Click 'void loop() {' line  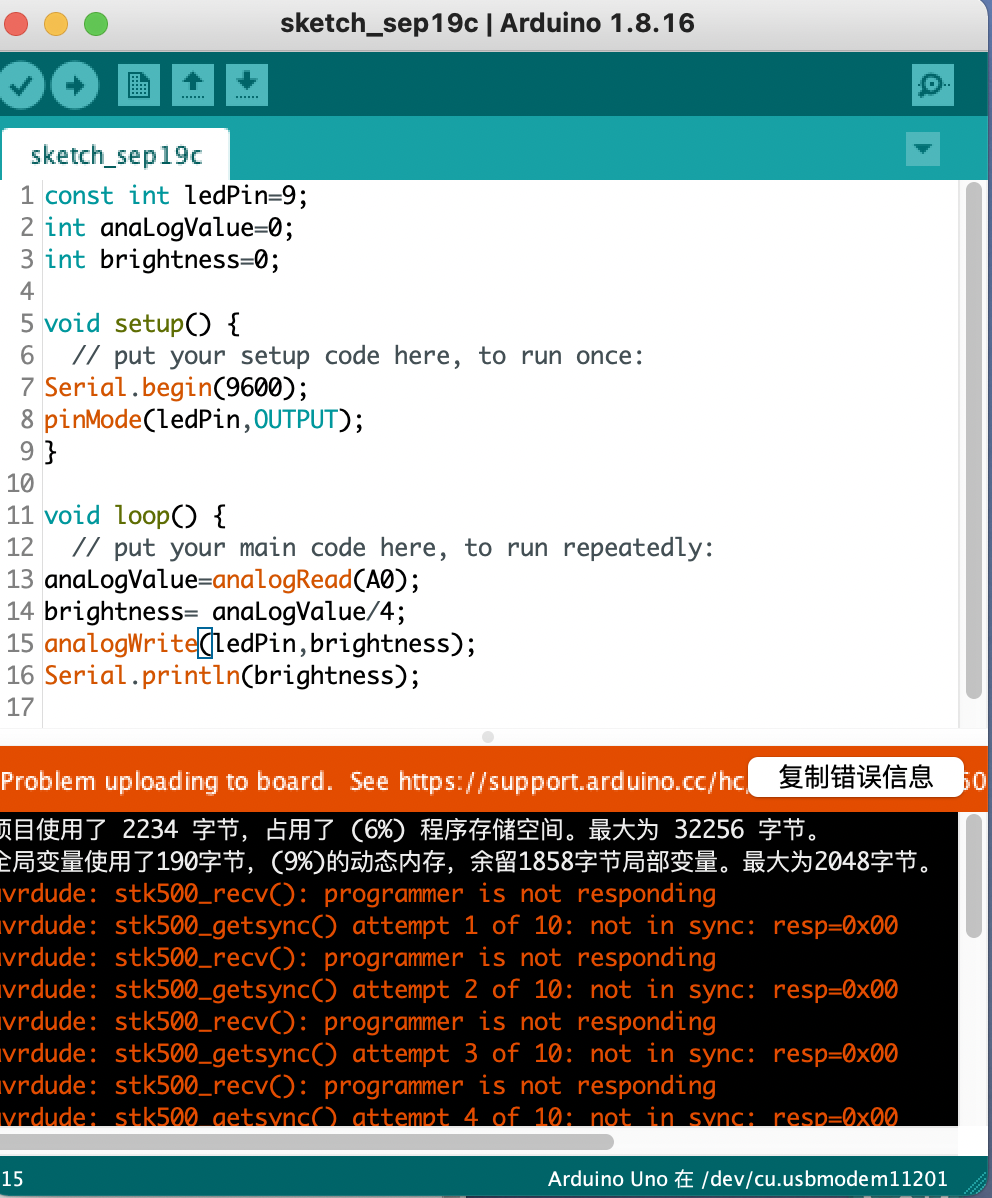click(135, 516)
